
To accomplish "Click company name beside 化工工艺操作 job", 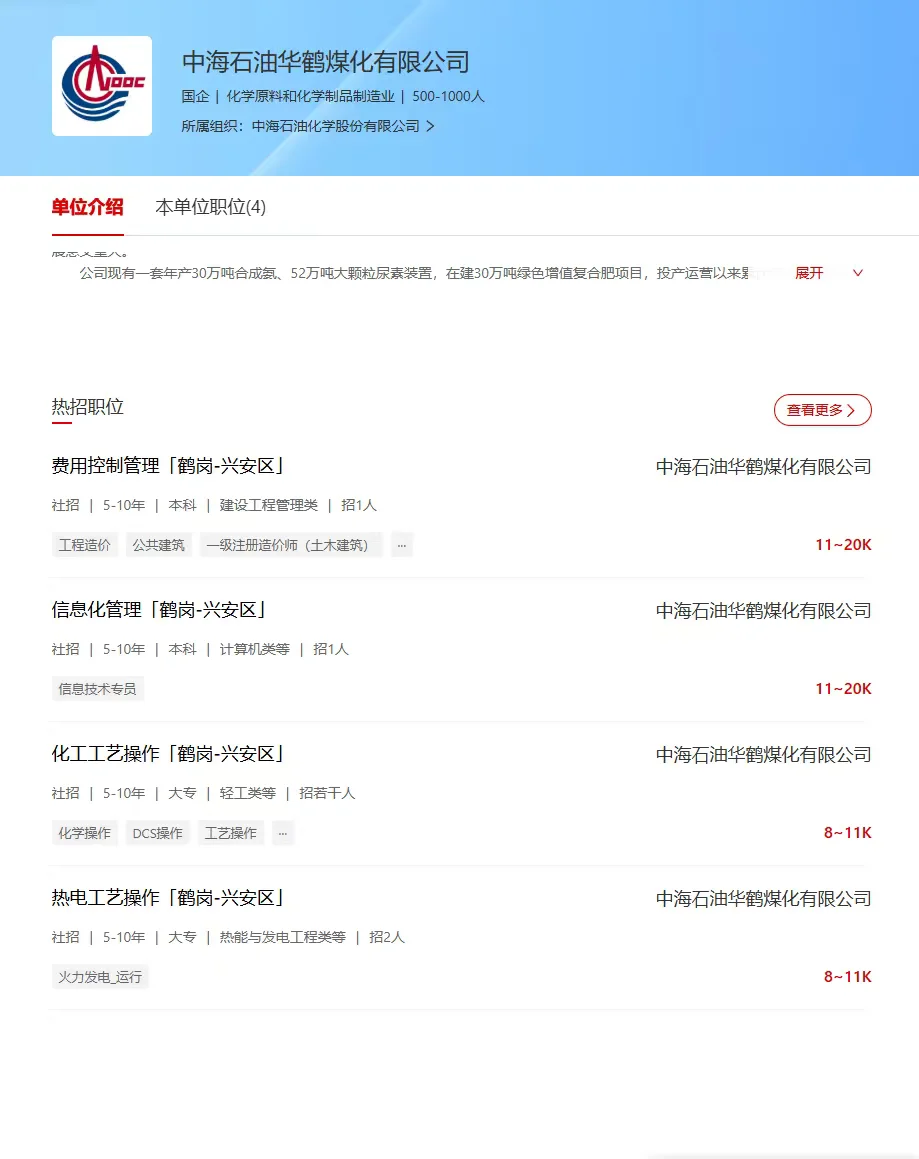I will (x=764, y=755).
